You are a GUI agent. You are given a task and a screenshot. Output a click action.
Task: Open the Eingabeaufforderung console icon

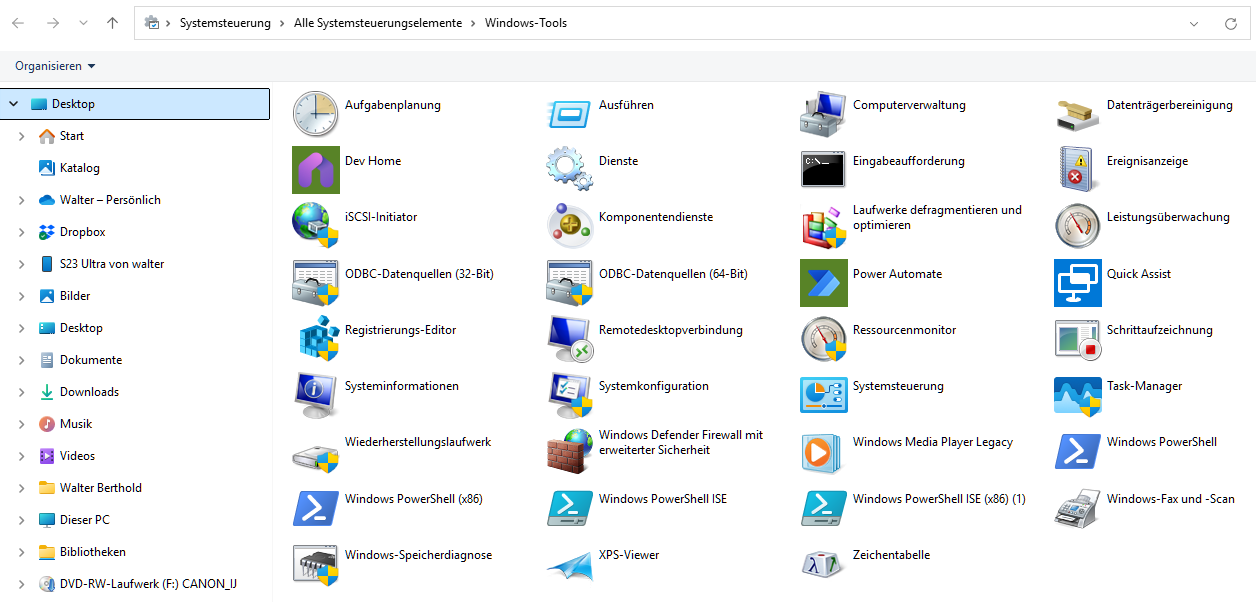pyautogui.click(x=824, y=170)
